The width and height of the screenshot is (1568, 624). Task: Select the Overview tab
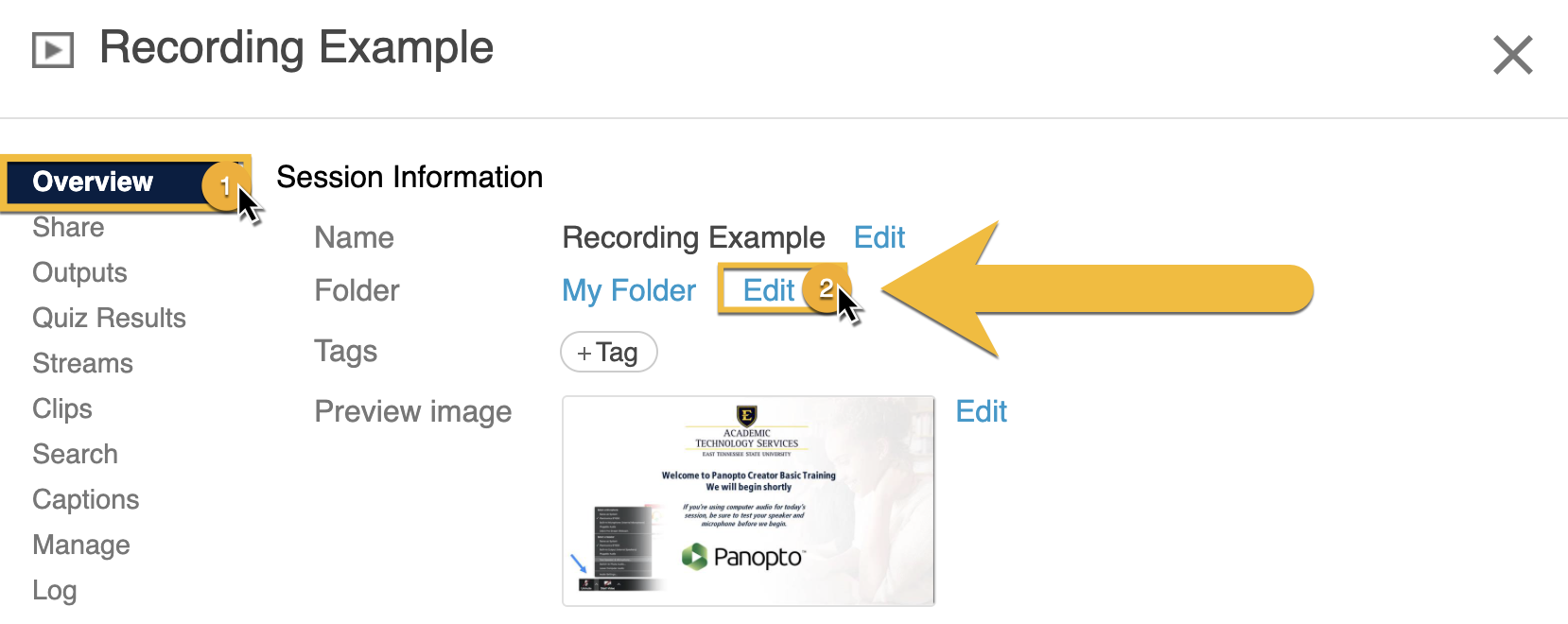(93, 182)
